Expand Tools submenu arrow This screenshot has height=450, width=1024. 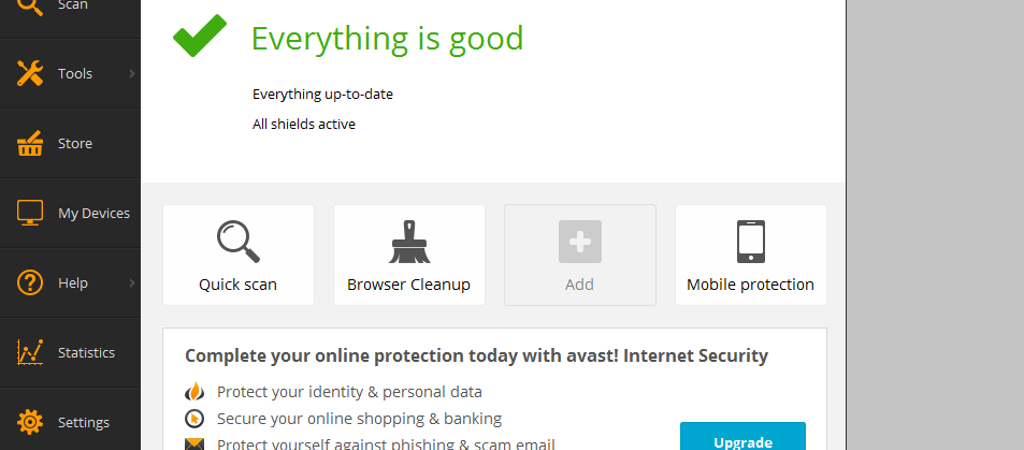pyautogui.click(x=132, y=74)
